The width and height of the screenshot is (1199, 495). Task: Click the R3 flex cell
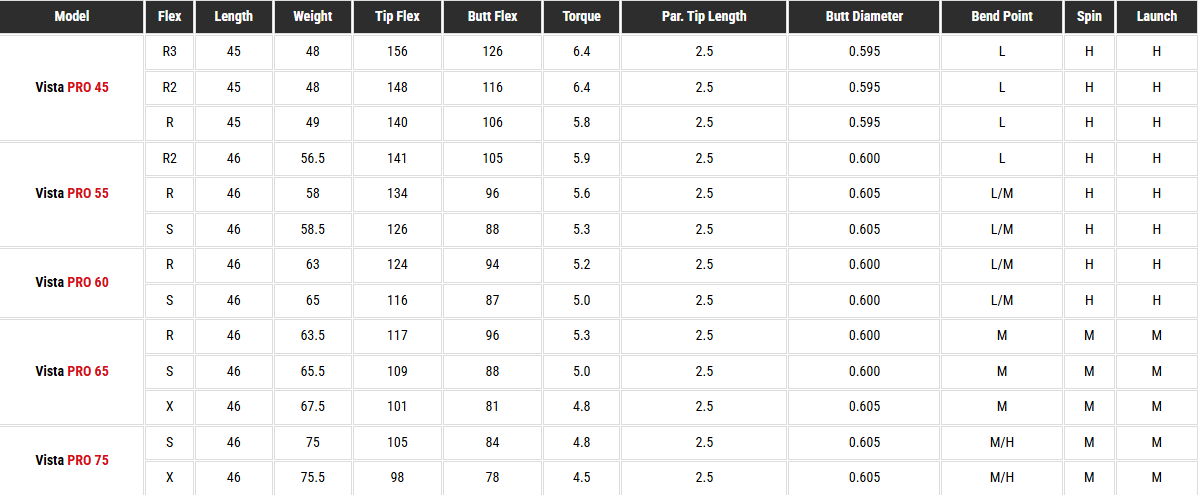click(169, 52)
